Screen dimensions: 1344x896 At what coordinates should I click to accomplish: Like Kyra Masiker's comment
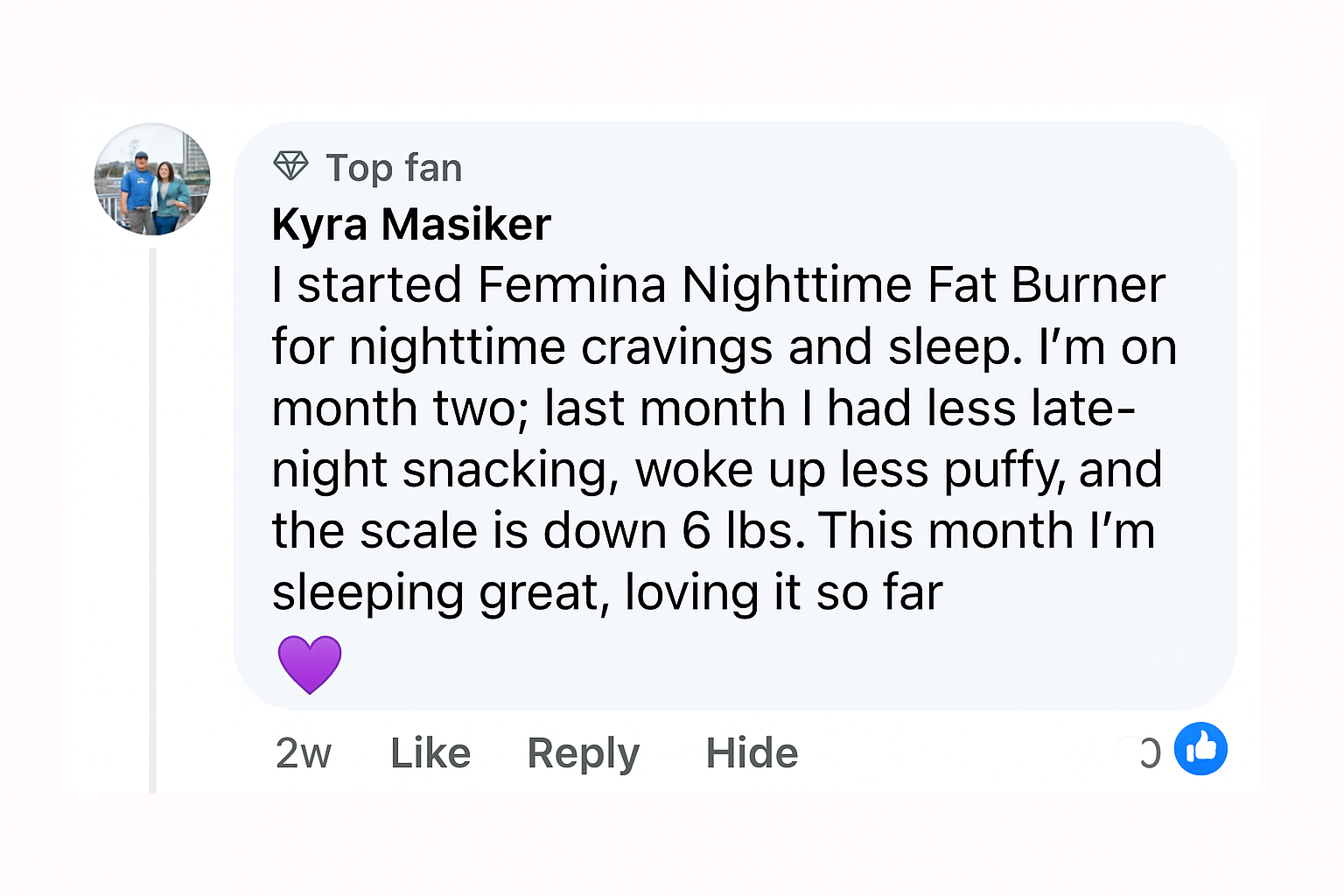pyautogui.click(x=430, y=752)
